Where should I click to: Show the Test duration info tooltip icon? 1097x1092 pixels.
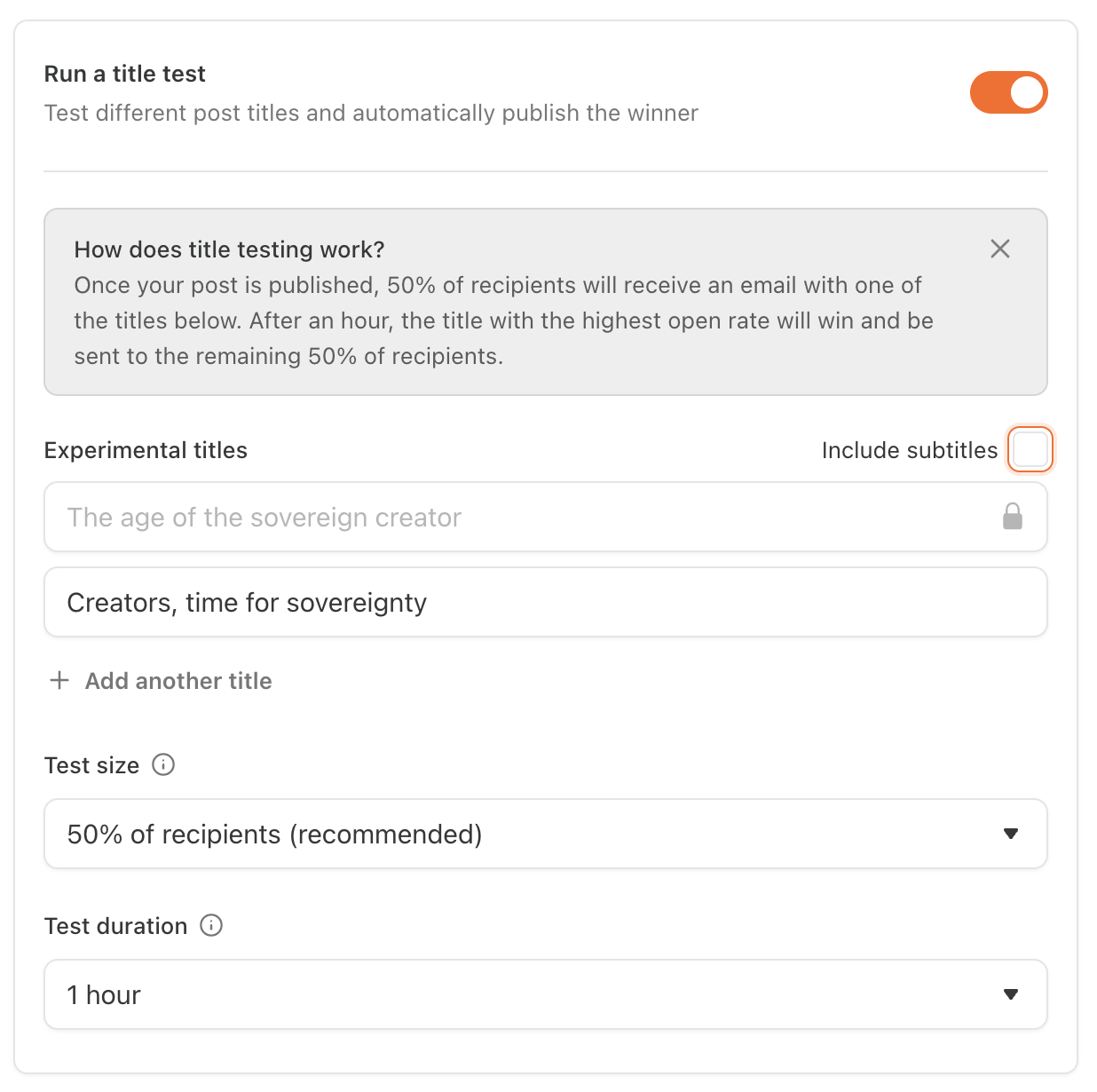click(x=211, y=925)
